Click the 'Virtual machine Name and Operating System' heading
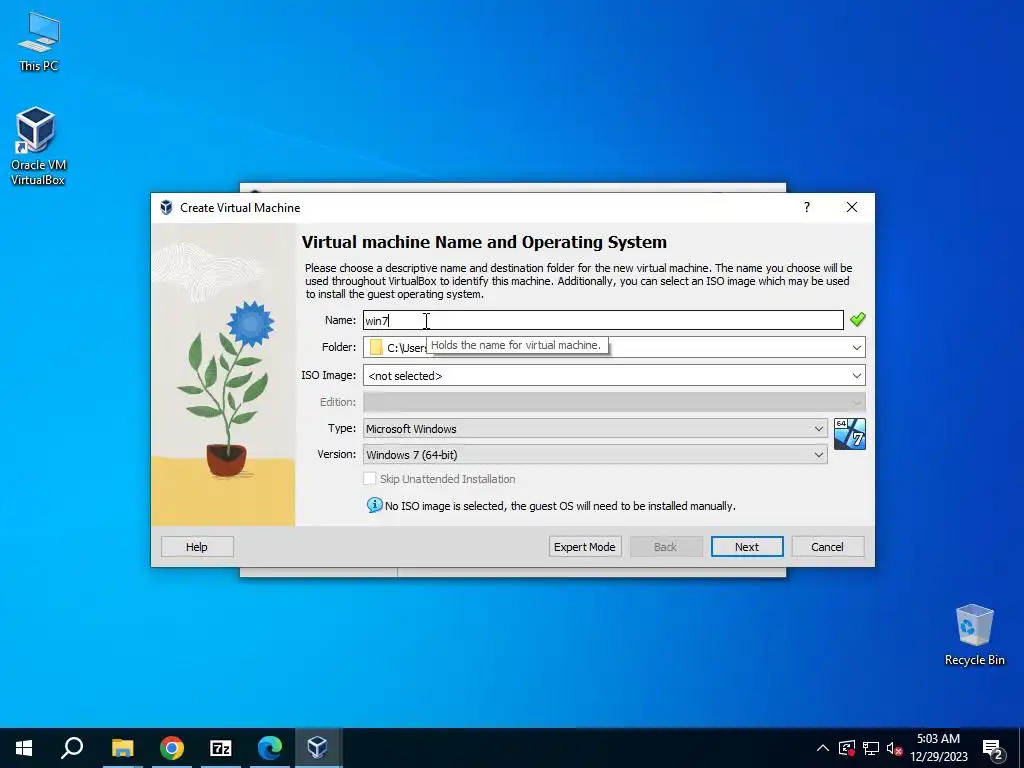The width and height of the screenshot is (1024, 768). [484, 242]
